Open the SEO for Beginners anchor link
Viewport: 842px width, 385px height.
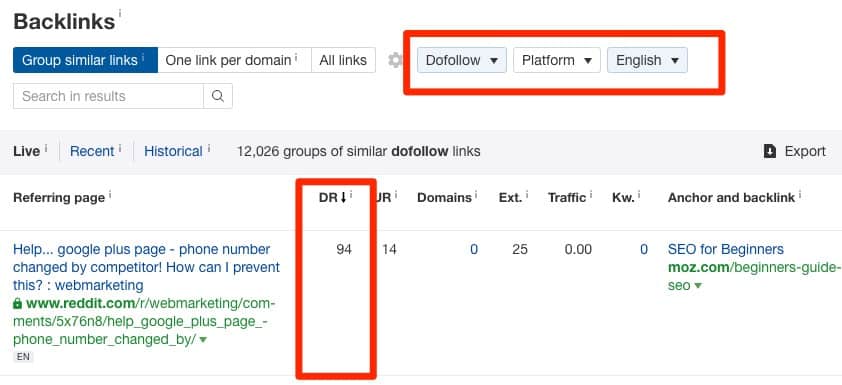(725, 249)
